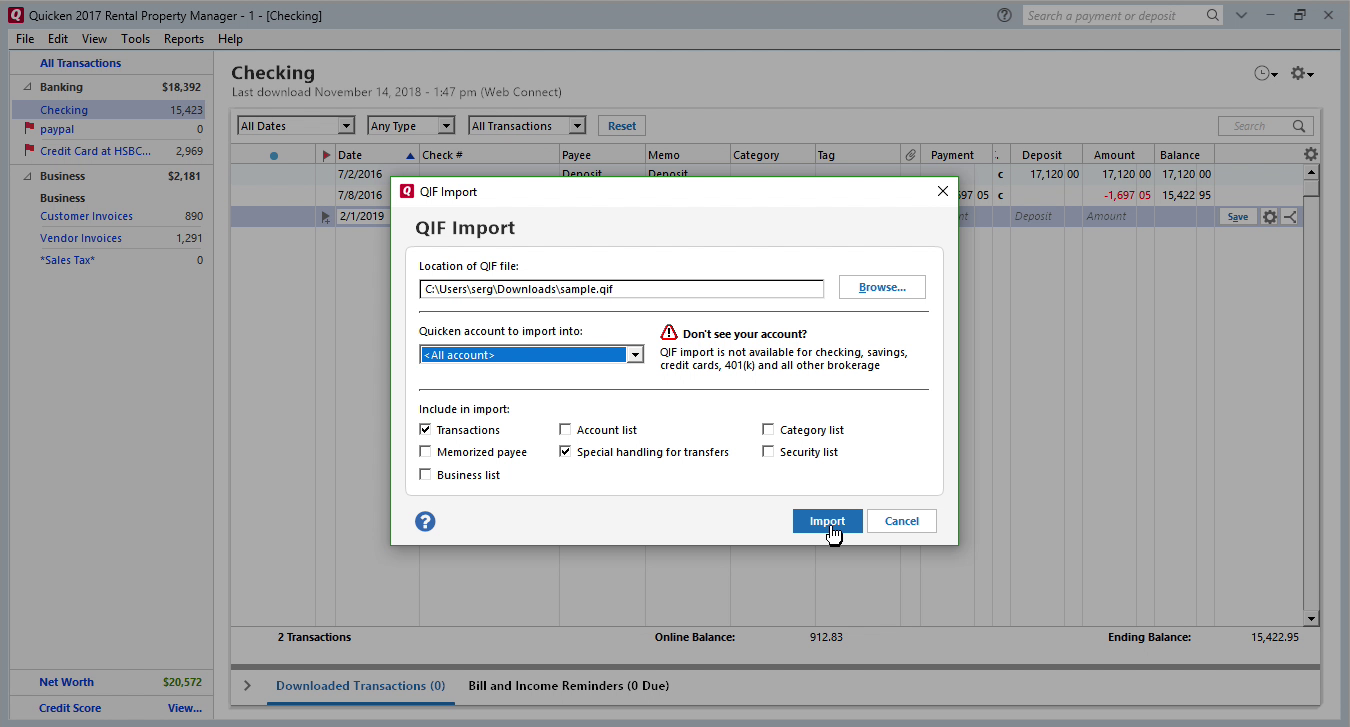Open the View menu
Screen dimensions: 1350x727
pyautogui.click(x=94, y=39)
